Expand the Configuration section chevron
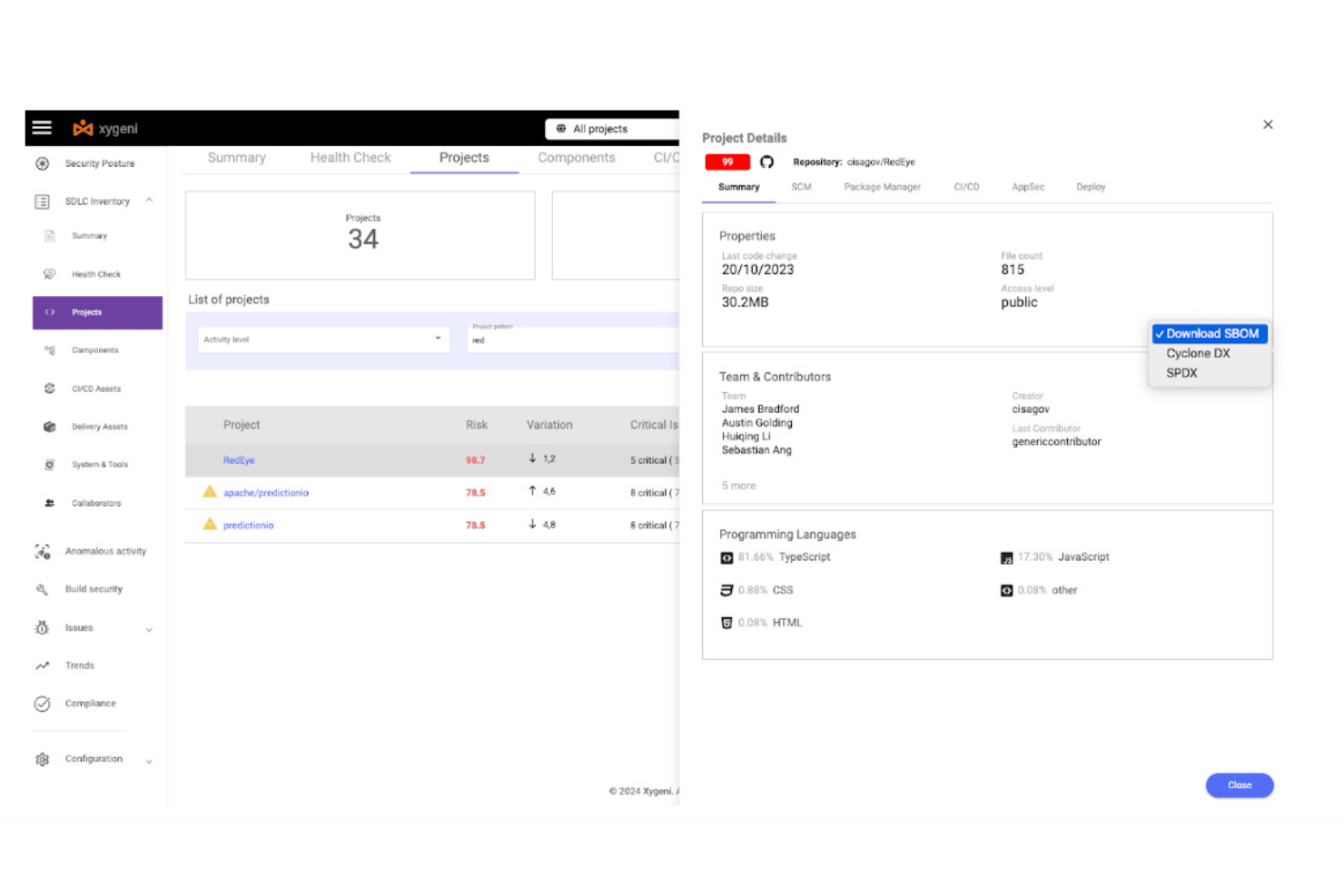Screen dimensions: 1344x896 coord(149,761)
